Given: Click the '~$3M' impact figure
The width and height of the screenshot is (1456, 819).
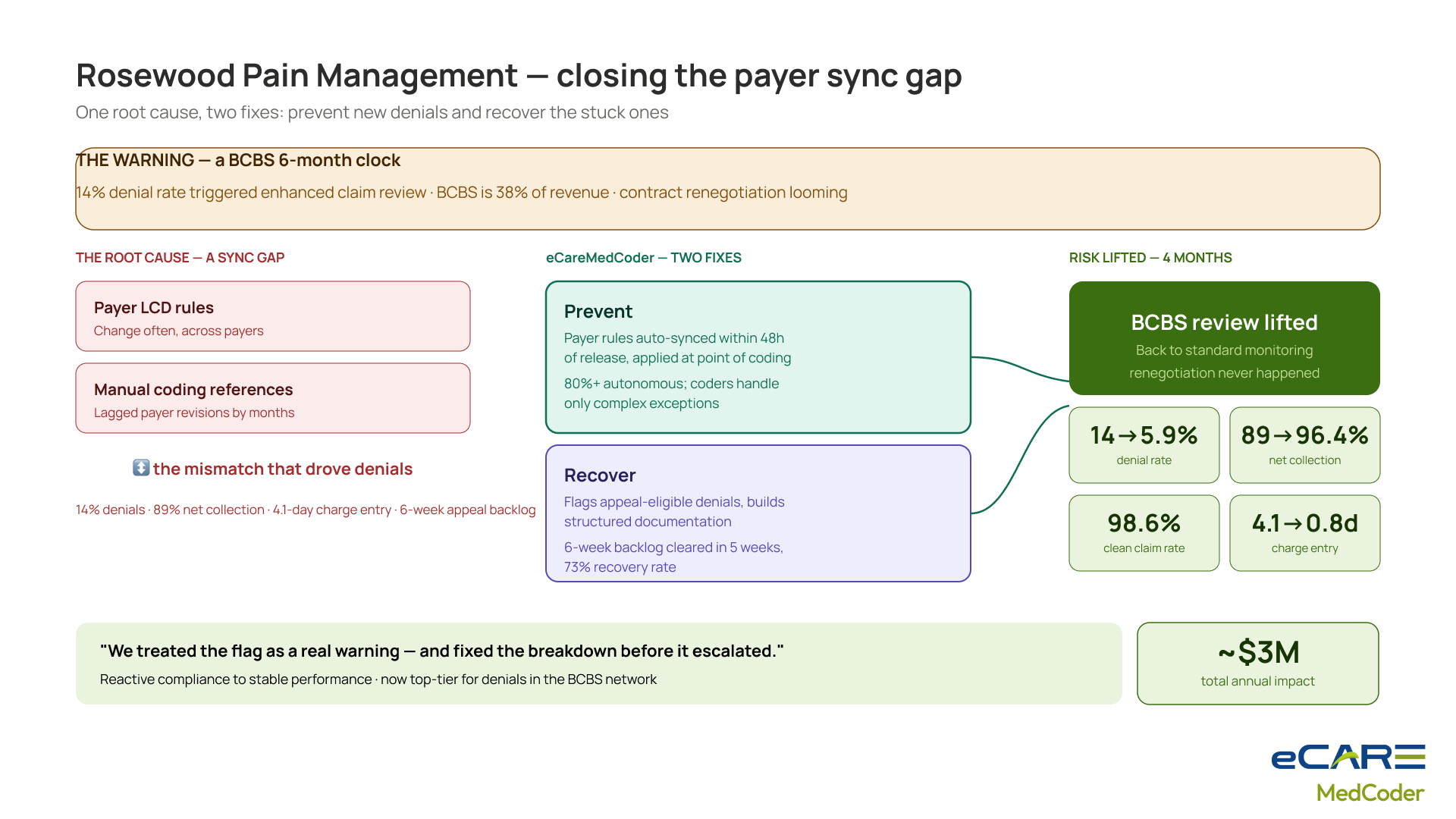Looking at the screenshot, I should tap(1258, 652).
